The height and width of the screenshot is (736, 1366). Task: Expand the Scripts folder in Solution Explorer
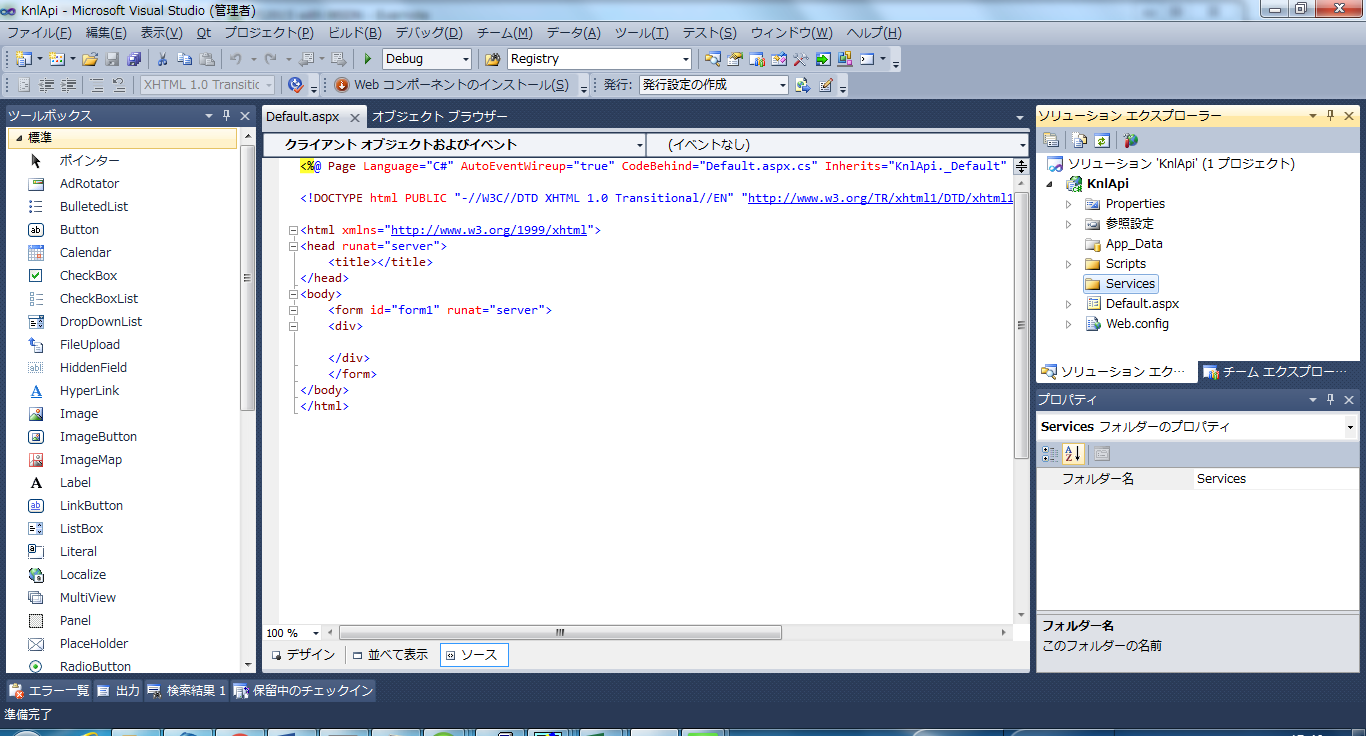coord(1068,264)
